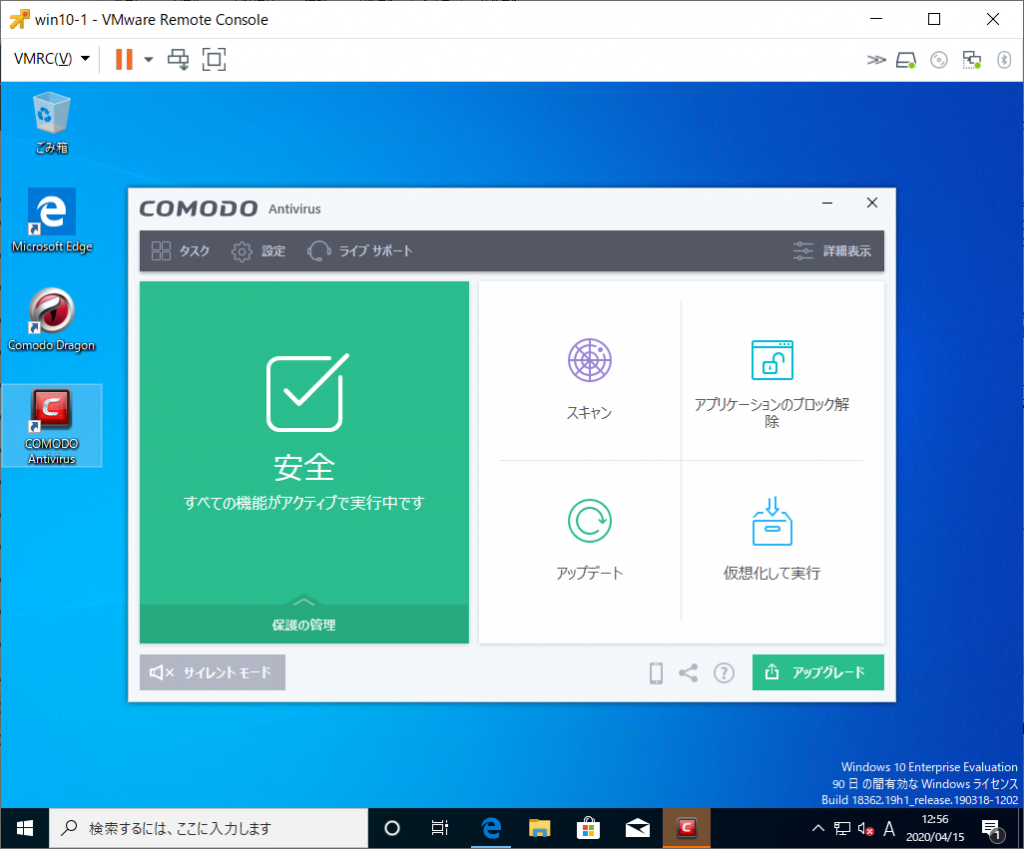Select Microsoft Edge desktop shortcut
1024x849 pixels.
point(52,221)
